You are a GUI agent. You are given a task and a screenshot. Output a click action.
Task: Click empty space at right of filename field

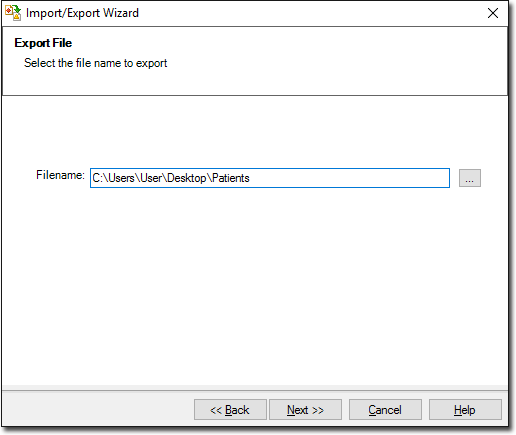pos(350,178)
